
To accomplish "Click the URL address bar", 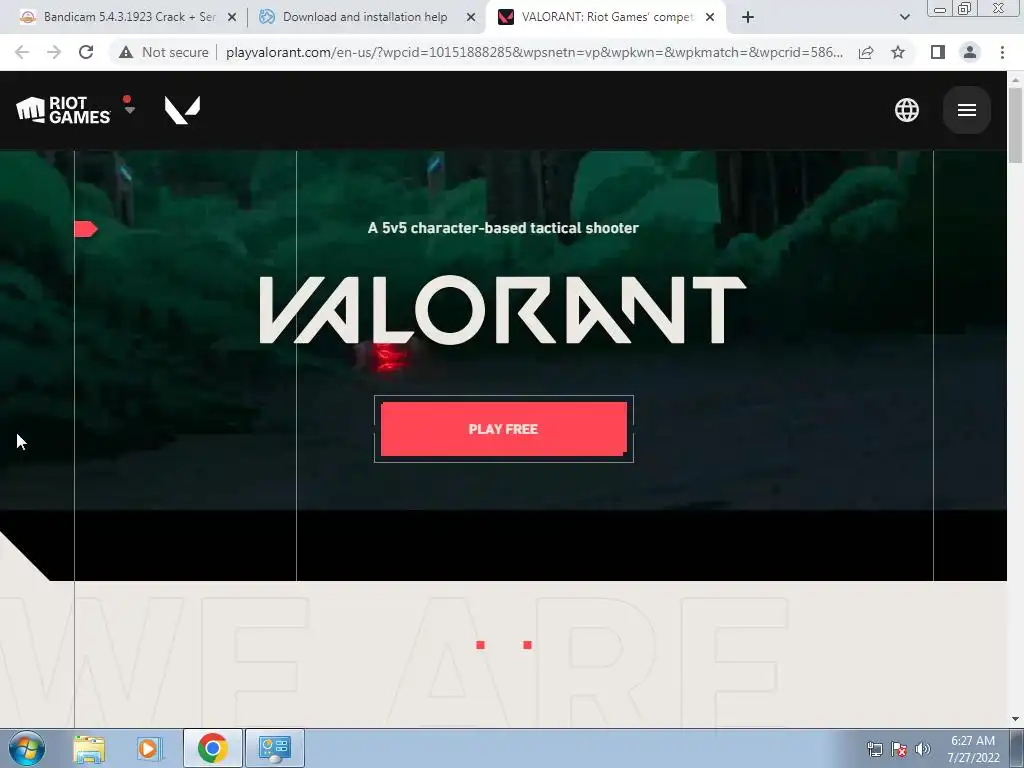I will (x=534, y=52).
